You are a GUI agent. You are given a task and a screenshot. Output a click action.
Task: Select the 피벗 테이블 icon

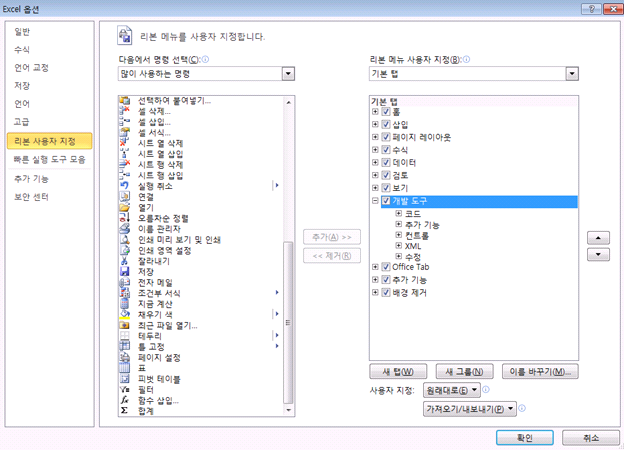click(x=125, y=379)
